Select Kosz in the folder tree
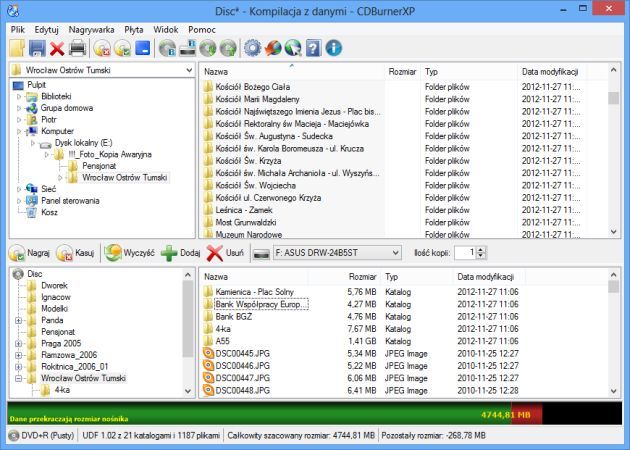 click(x=49, y=213)
